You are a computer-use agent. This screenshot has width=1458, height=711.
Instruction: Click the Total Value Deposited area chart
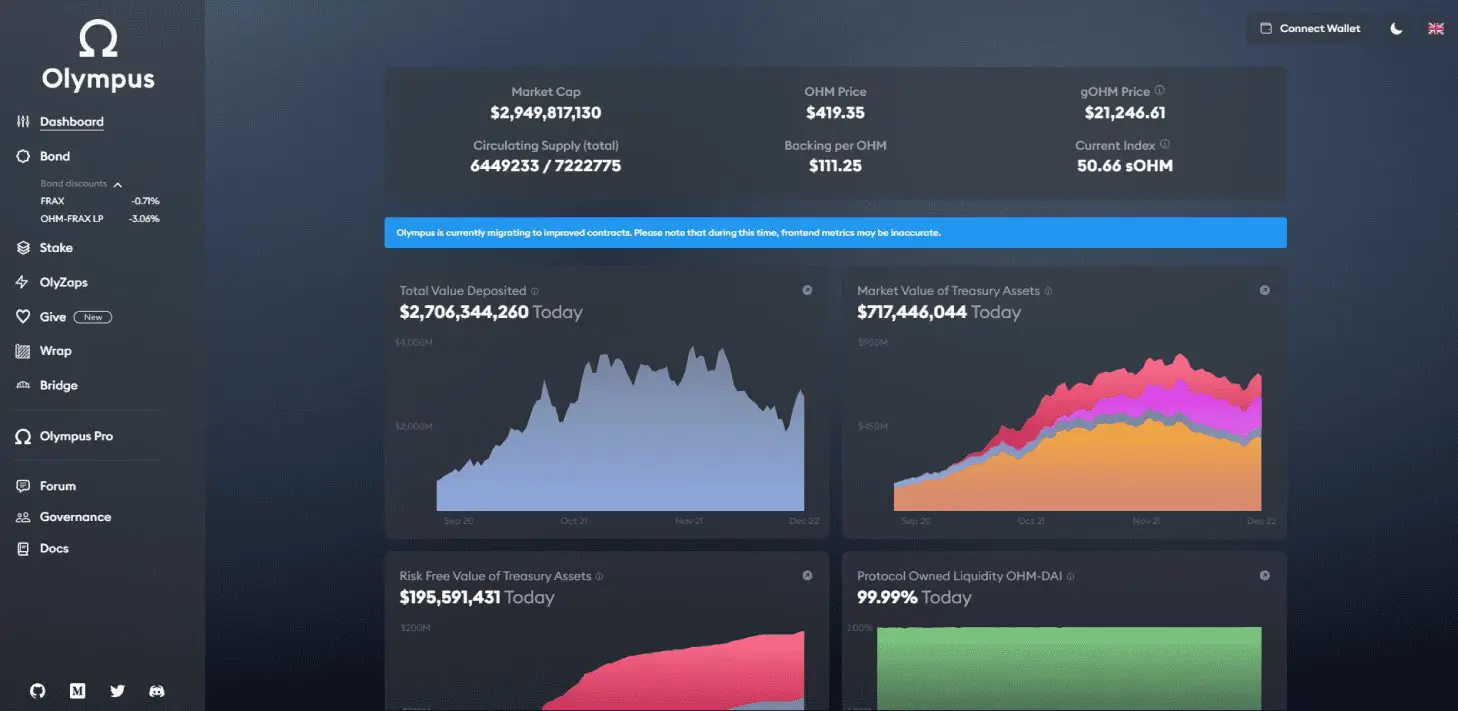pos(620,430)
